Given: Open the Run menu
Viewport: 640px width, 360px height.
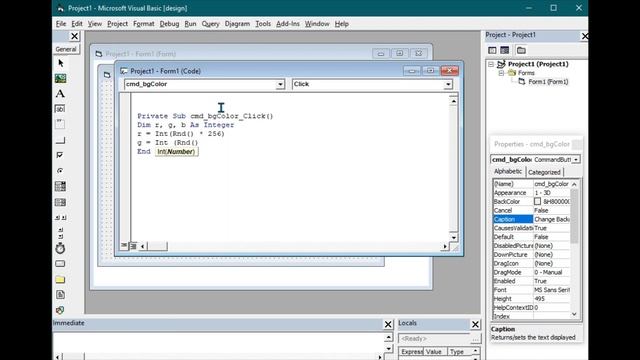Looking at the screenshot, I should tap(190, 24).
